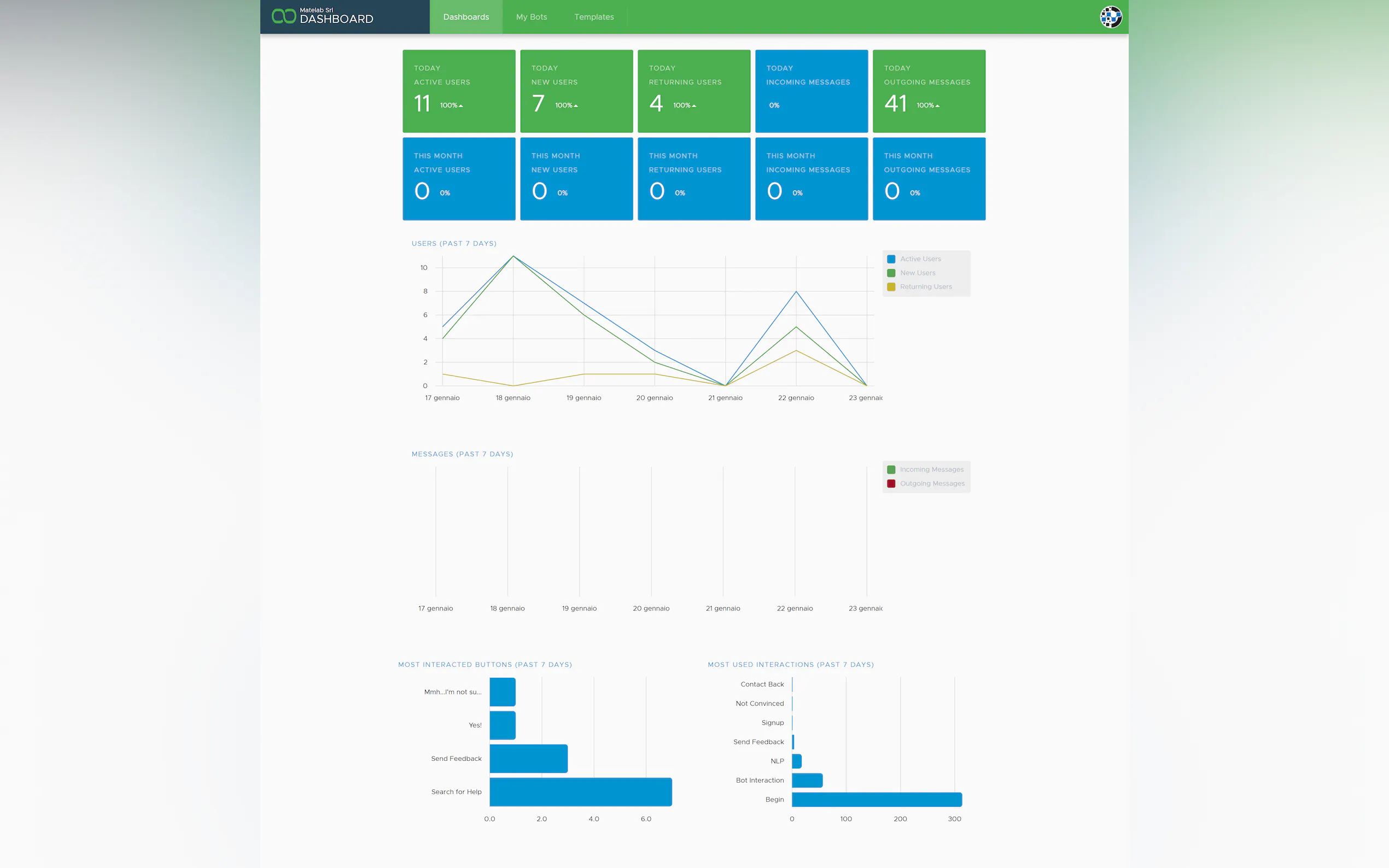Toggle New Users series in legend

click(917, 273)
